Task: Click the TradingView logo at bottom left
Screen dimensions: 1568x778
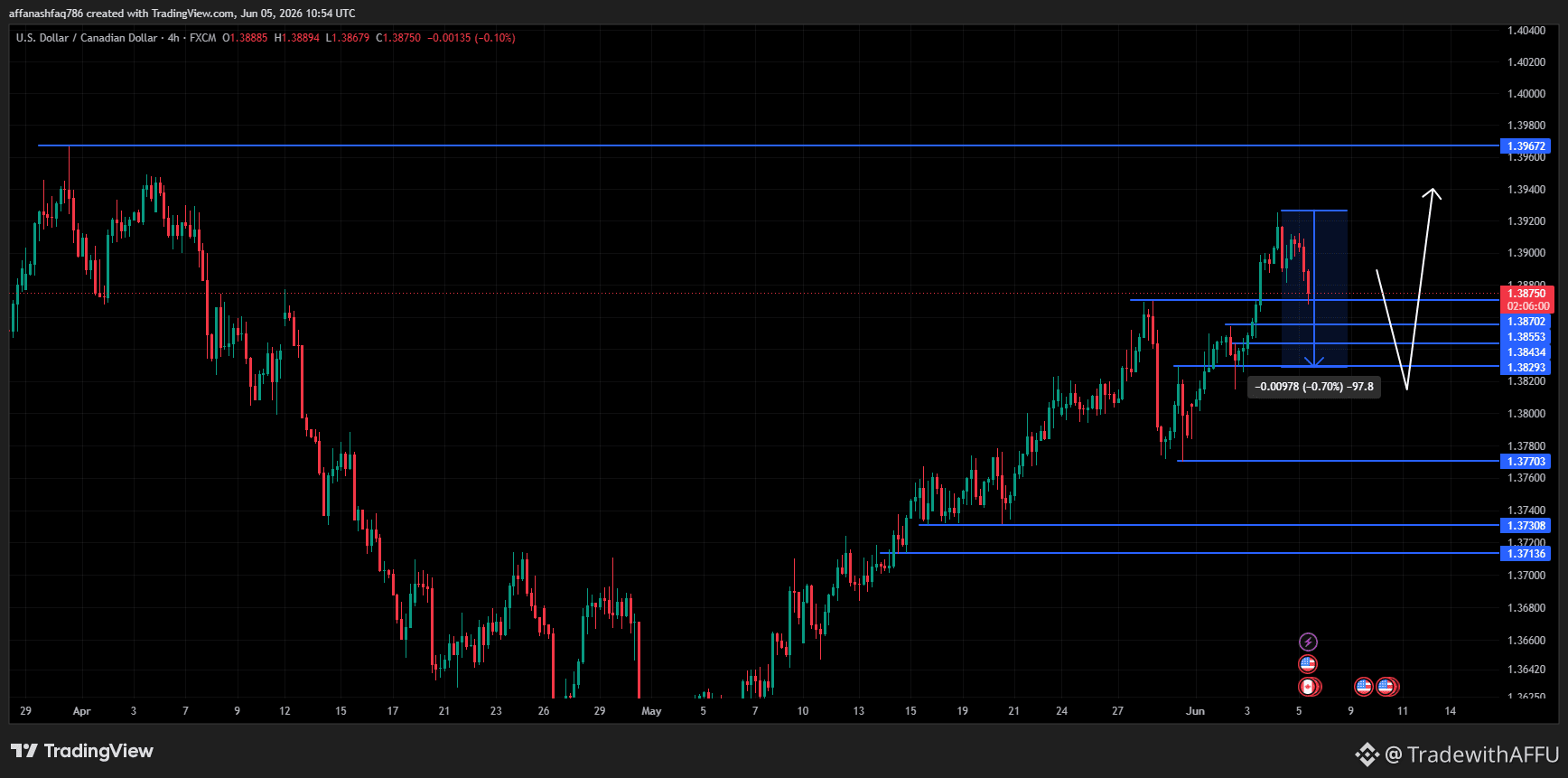Action: (82, 751)
